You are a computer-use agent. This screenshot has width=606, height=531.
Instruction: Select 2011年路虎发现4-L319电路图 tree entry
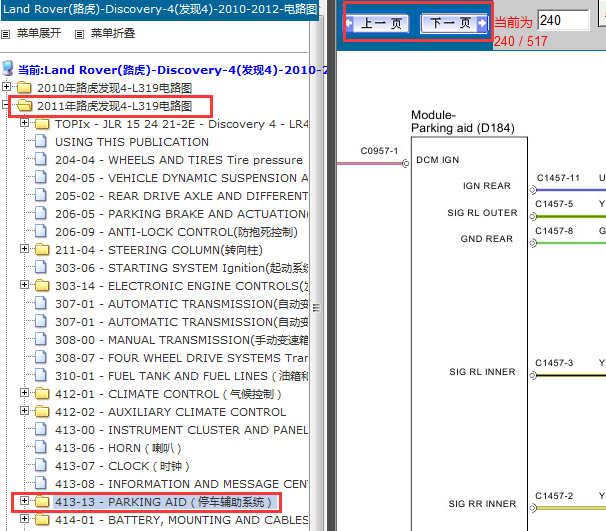tap(115, 106)
